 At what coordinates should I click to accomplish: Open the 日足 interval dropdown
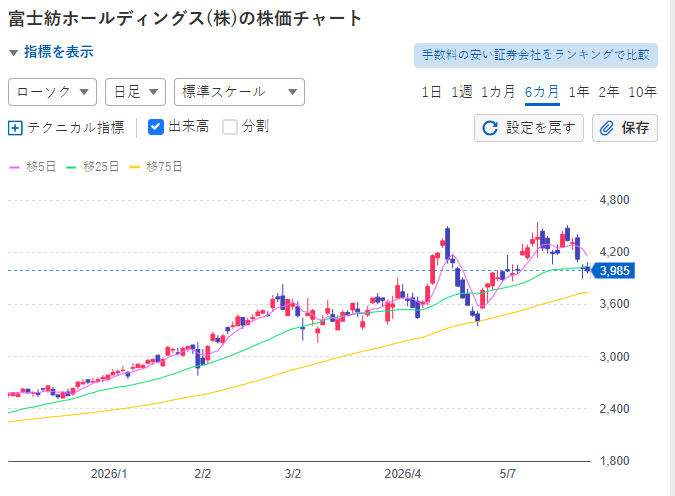[136, 92]
